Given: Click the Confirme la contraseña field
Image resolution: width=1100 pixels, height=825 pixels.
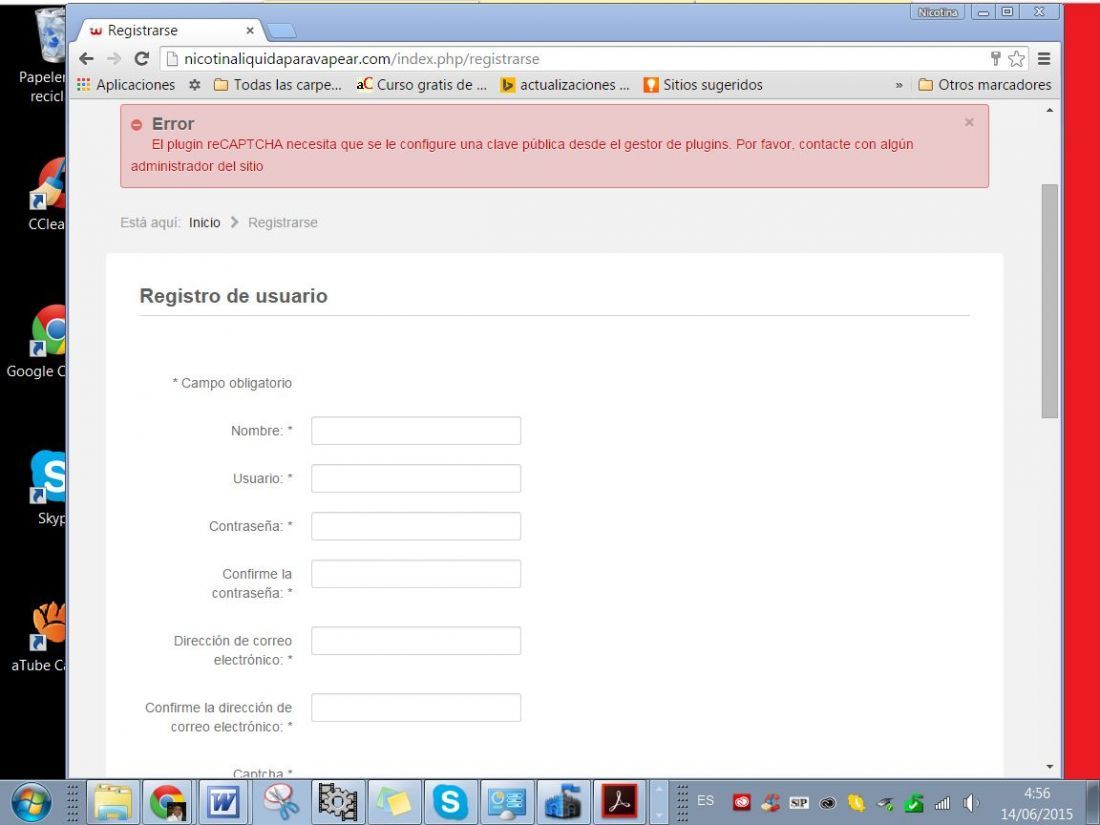Looking at the screenshot, I should (x=416, y=574).
